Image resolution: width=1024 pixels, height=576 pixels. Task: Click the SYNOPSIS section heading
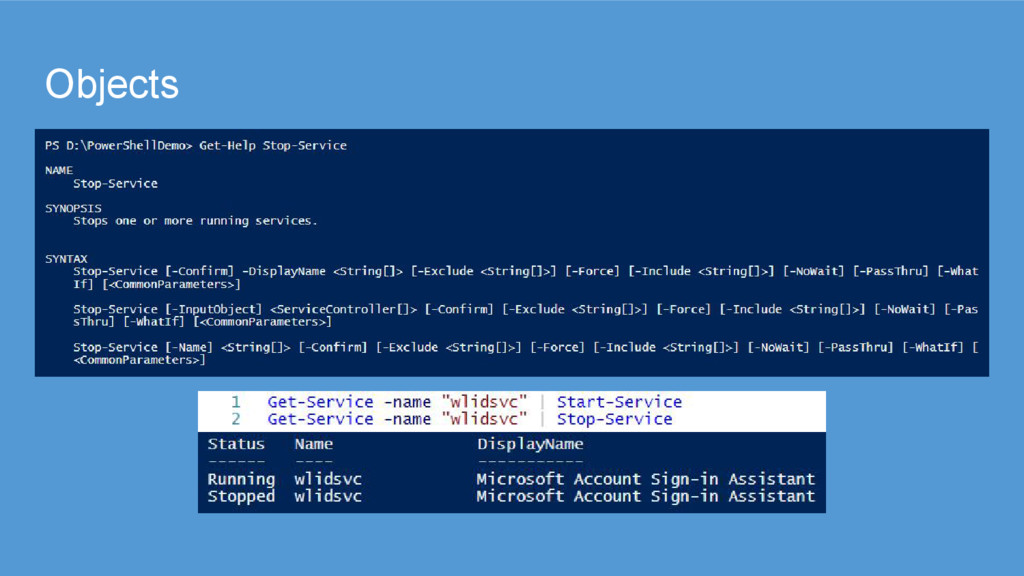[x=73, y=208]
